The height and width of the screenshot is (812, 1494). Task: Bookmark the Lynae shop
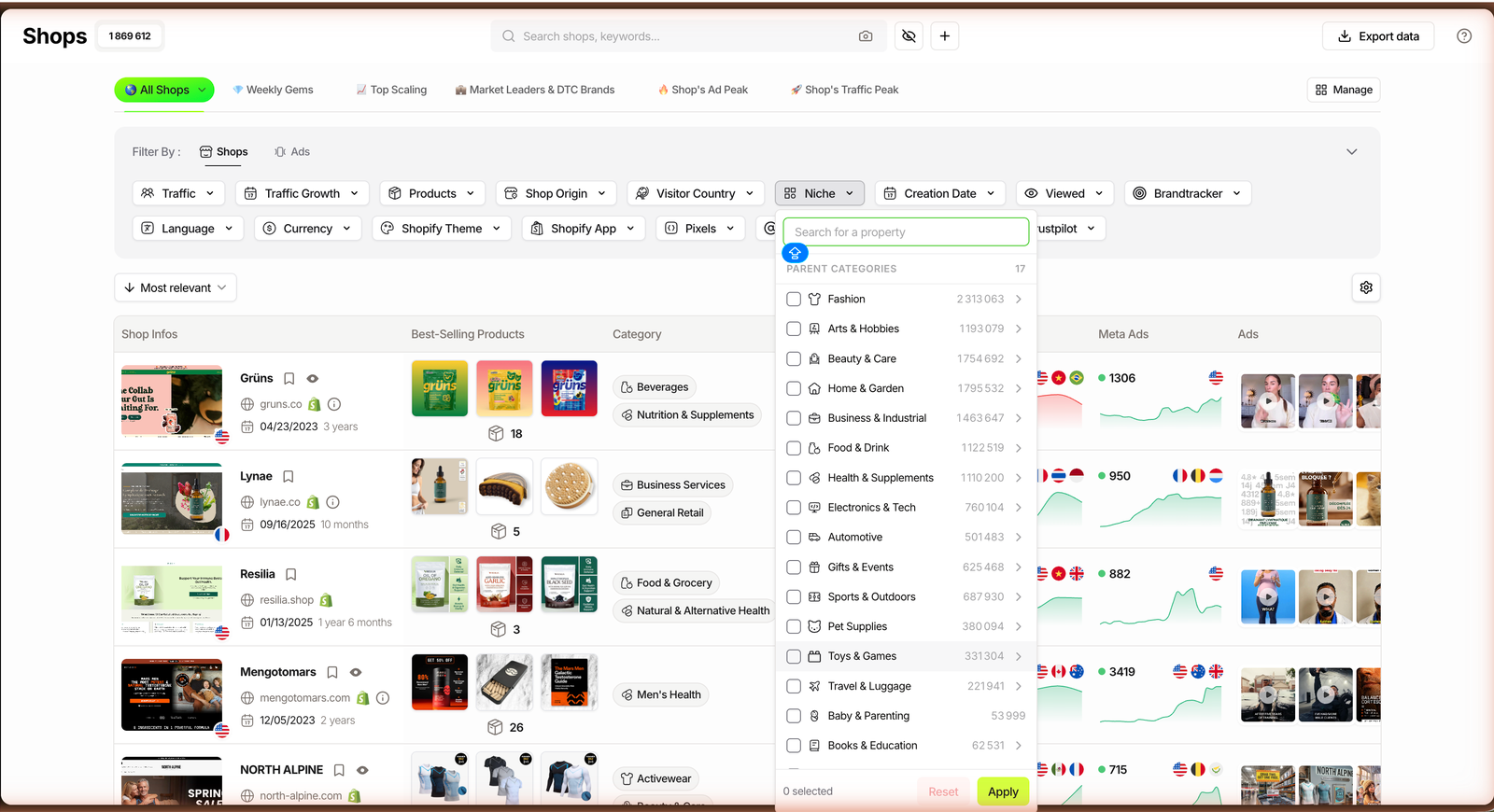(289, 477)
